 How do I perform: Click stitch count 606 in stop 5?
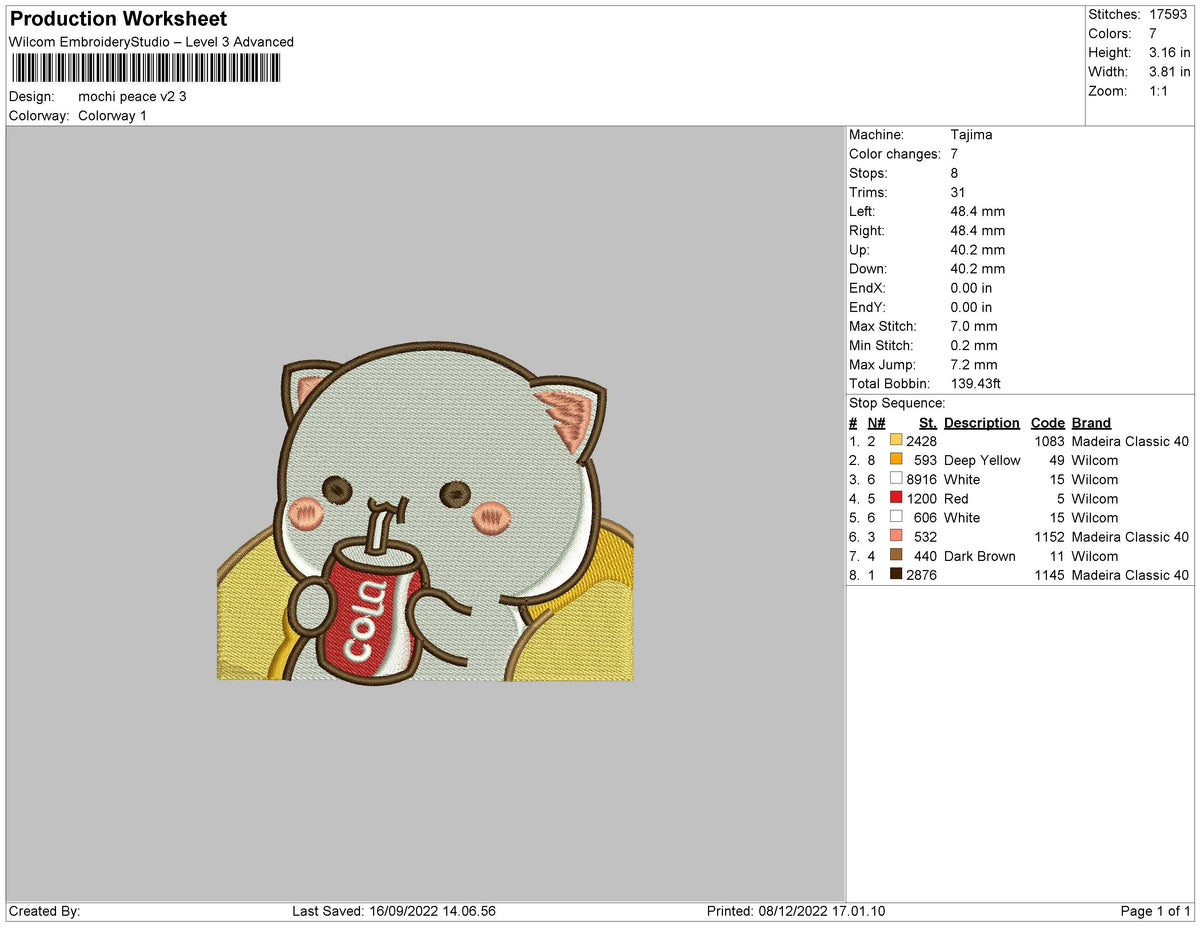point(926,517)
